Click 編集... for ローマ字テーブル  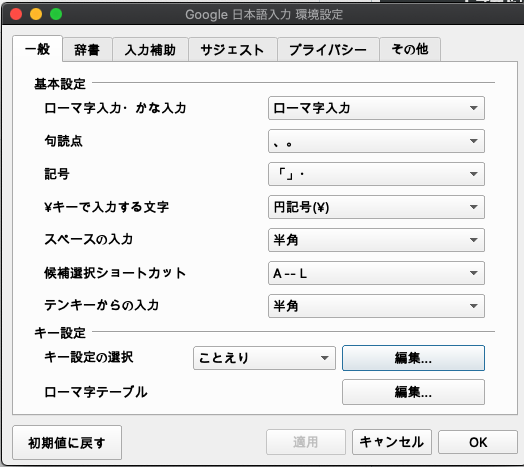pyautogui.click(x=413, y=392)
